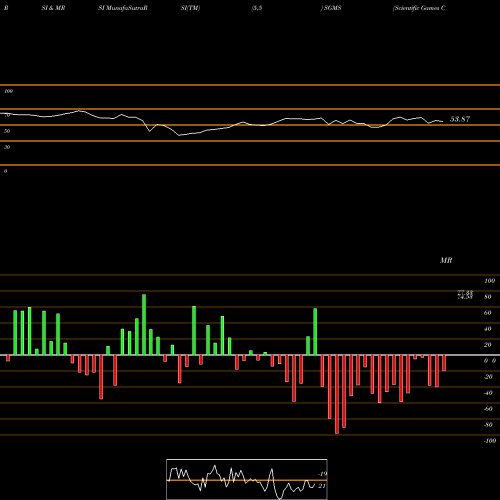The image size is (500, 500).
Task: Click the MR axis label -80
Action: pos(488,425)
